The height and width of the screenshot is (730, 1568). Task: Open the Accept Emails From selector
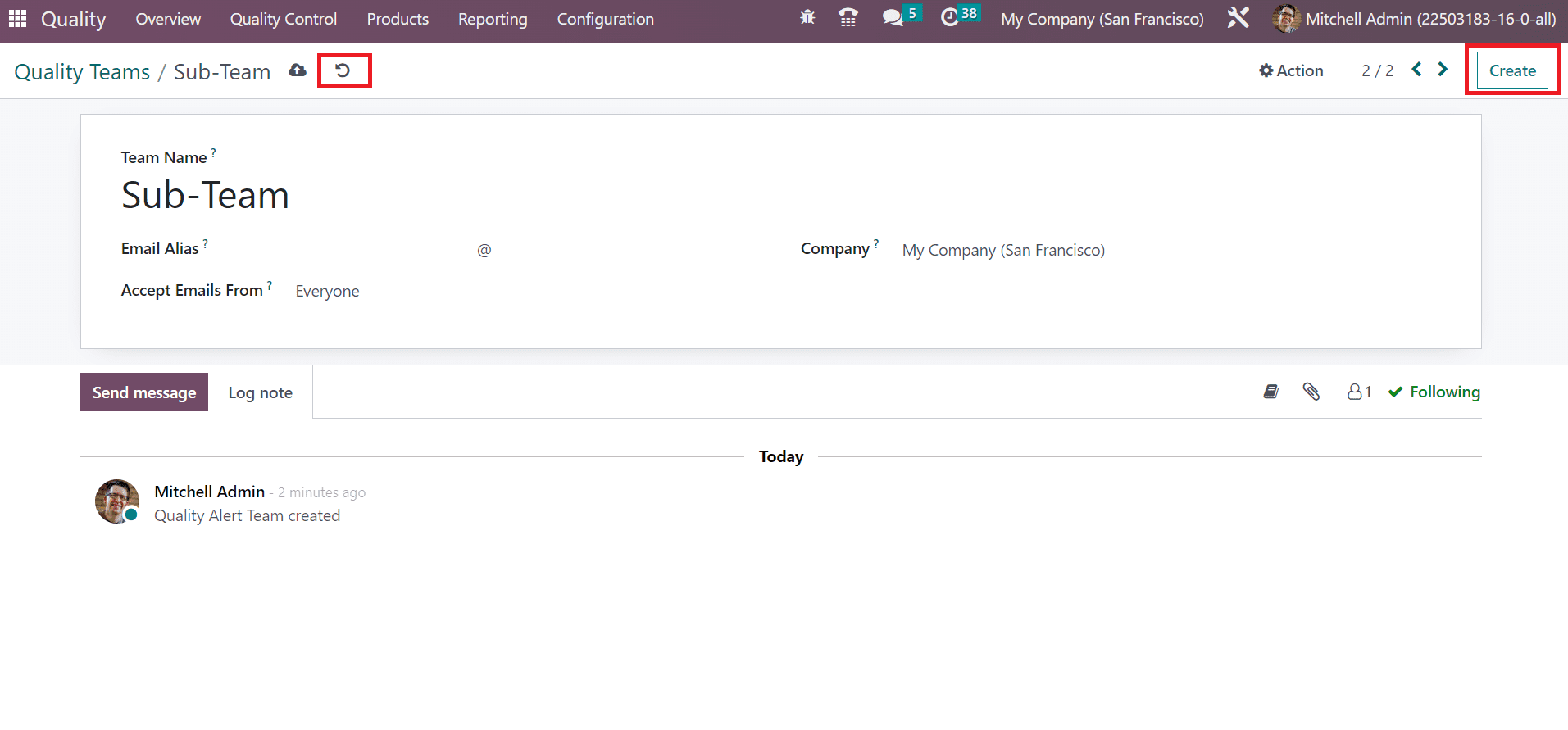(328, 291)
